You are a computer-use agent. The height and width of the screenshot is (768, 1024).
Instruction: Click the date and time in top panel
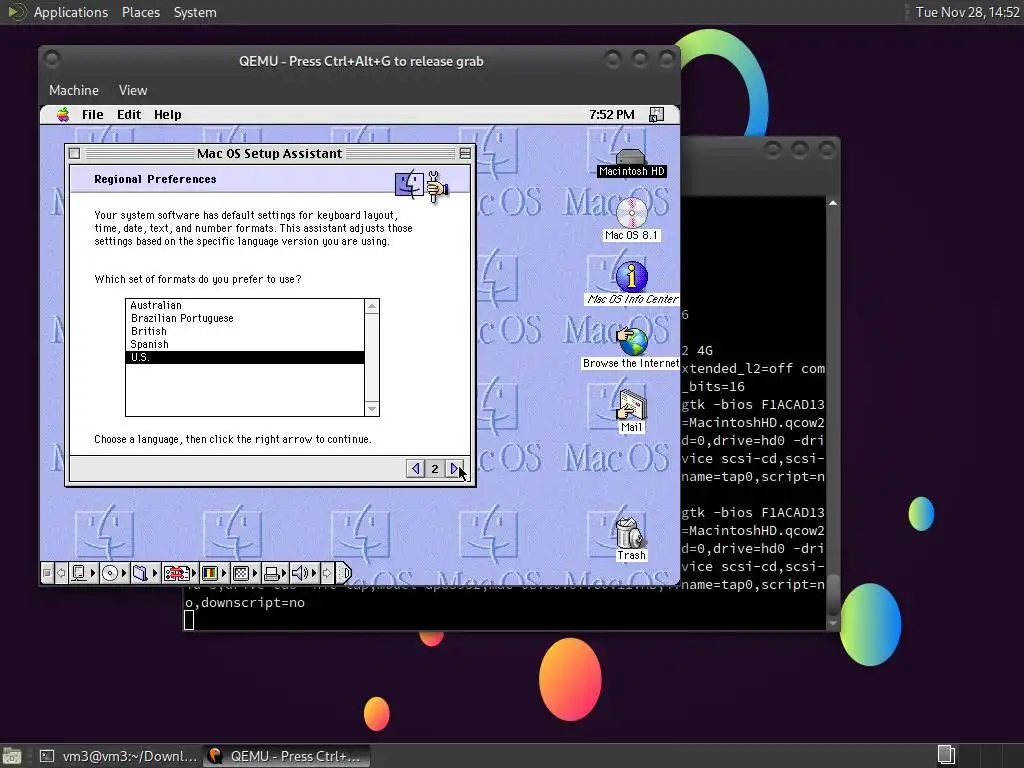click(x=967, y=12)
